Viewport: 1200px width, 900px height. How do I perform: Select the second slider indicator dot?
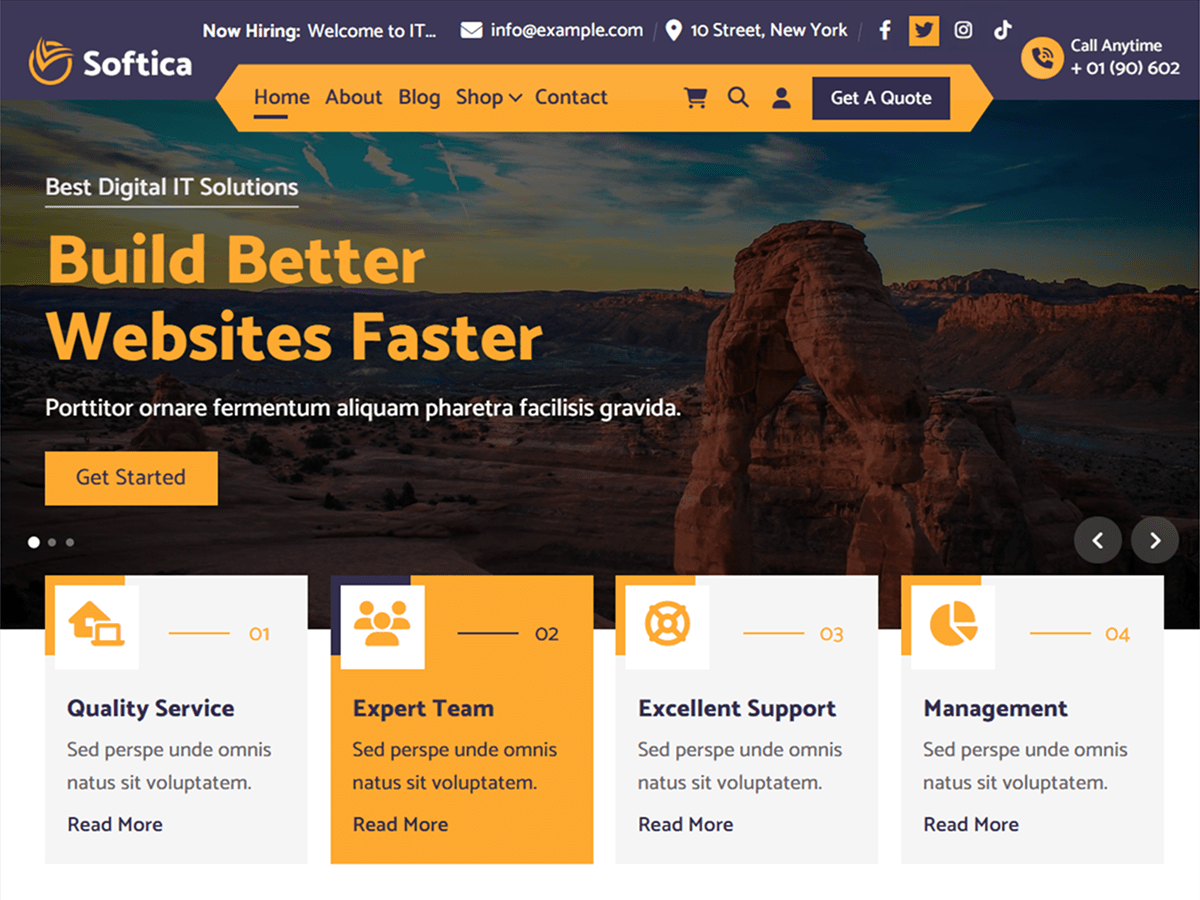51,542
